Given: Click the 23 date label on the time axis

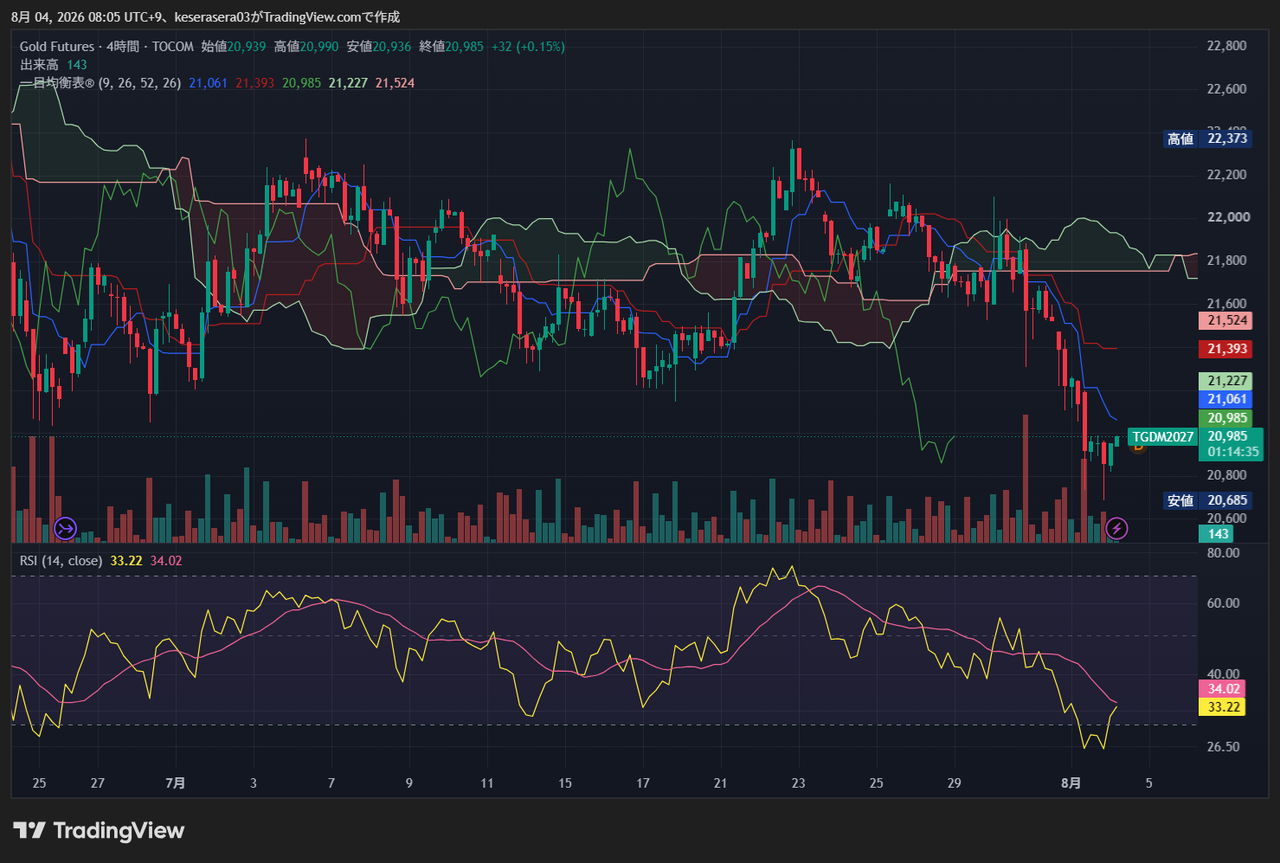Looking at the screenshot, I should click(798, 783).
